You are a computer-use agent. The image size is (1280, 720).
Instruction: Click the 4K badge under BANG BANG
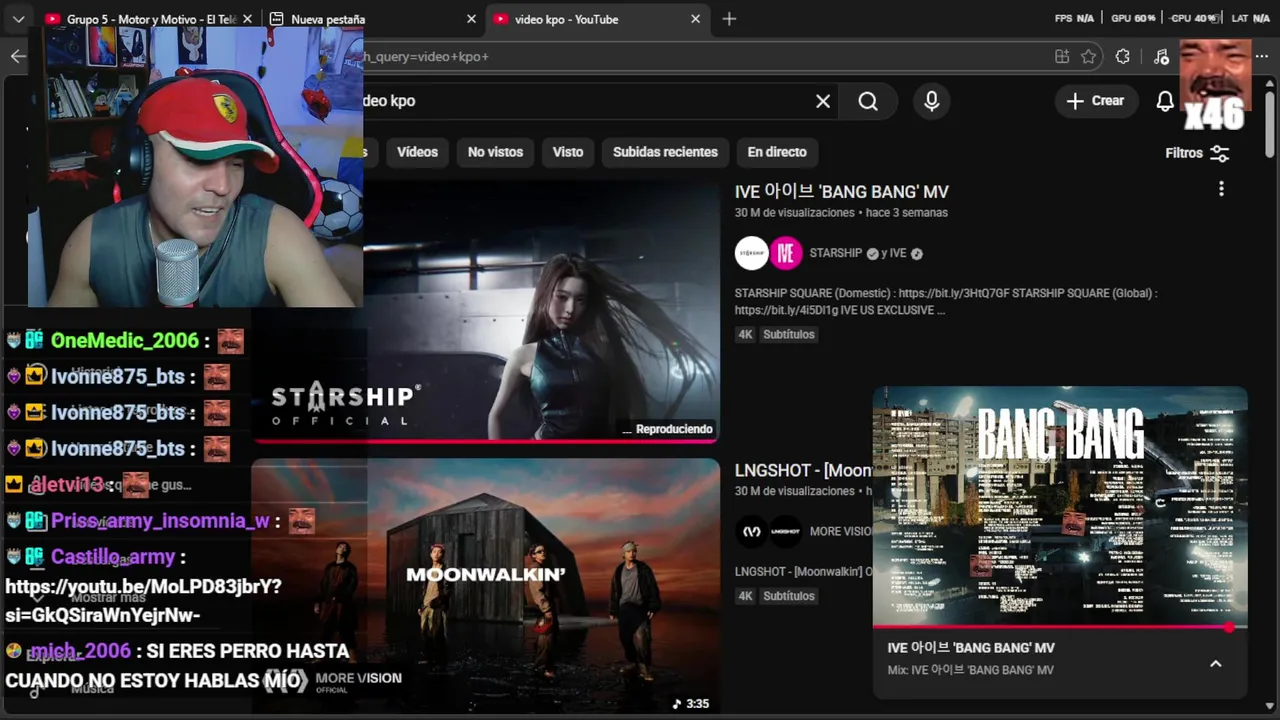pos(745,334)
